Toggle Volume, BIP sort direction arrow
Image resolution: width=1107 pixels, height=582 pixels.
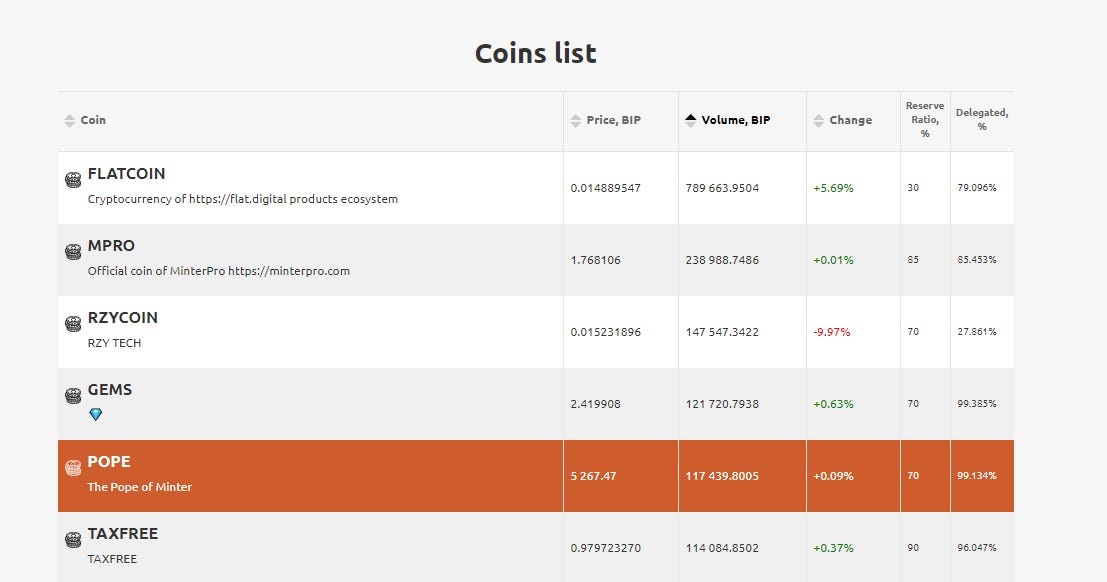690,121
